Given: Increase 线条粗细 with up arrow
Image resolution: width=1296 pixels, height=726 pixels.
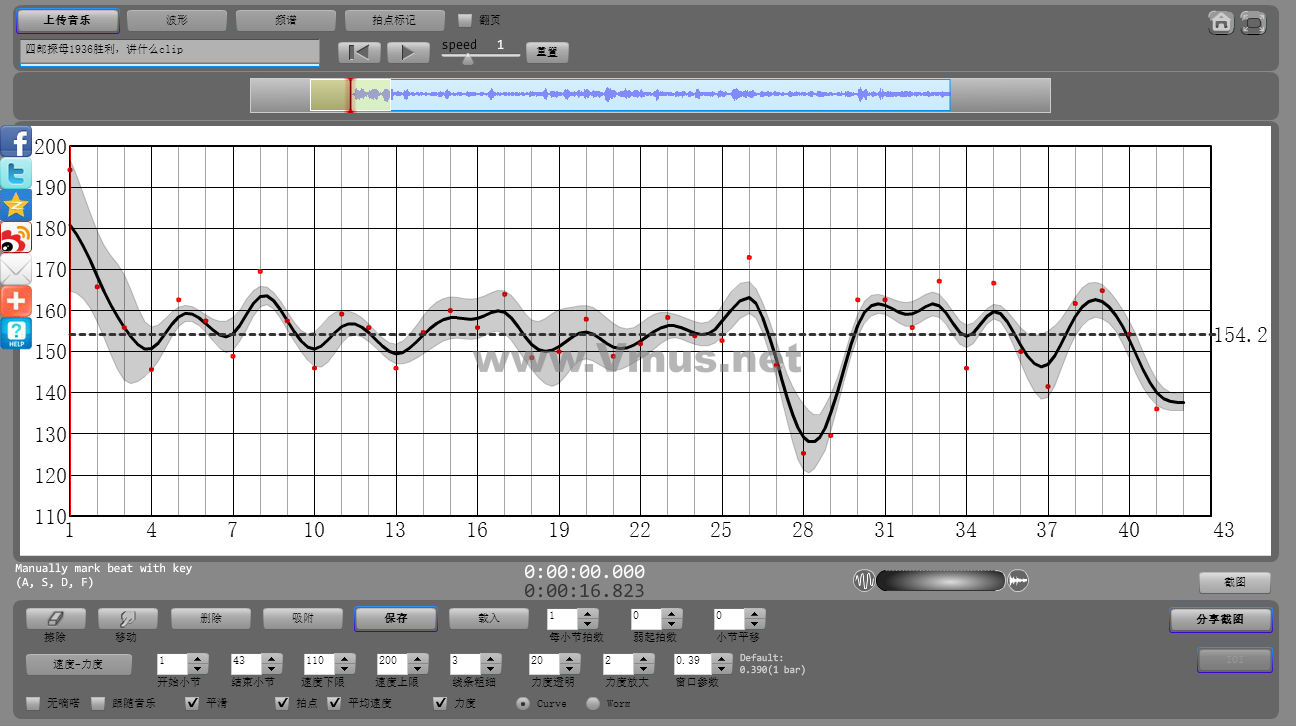Looking at the screenshot, I should click(x=492, y=659).
